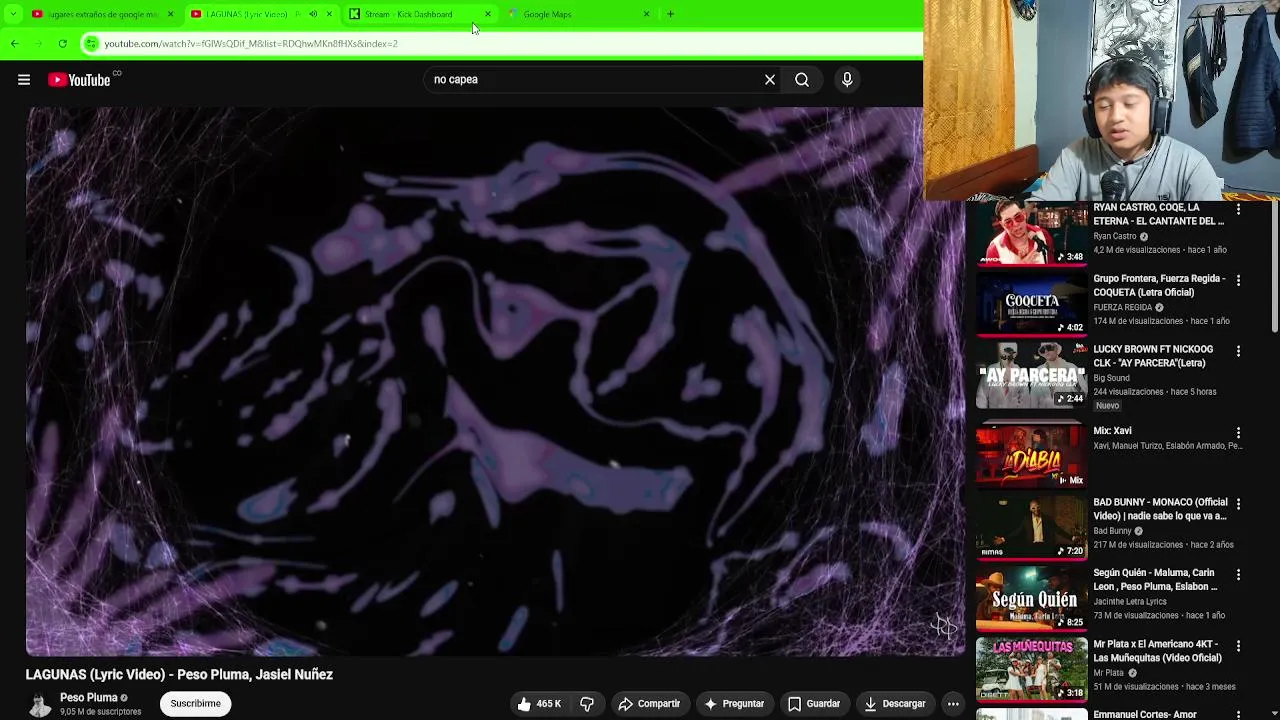Click the Preguntar button
The image size is (1280, 720).
pos(733,704)
